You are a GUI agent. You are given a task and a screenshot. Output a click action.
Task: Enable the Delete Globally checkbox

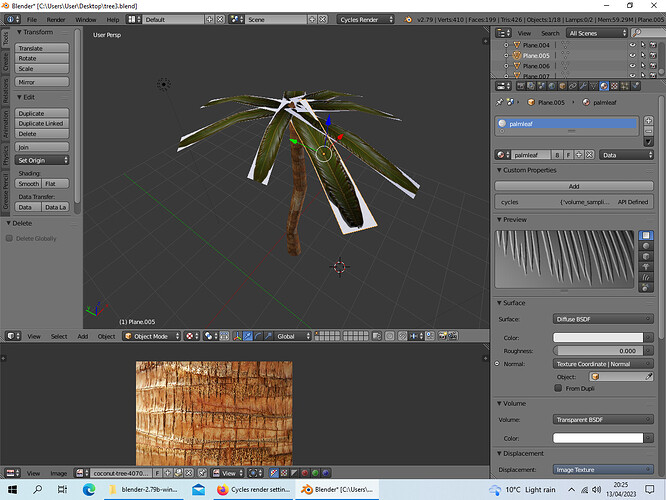9,238
